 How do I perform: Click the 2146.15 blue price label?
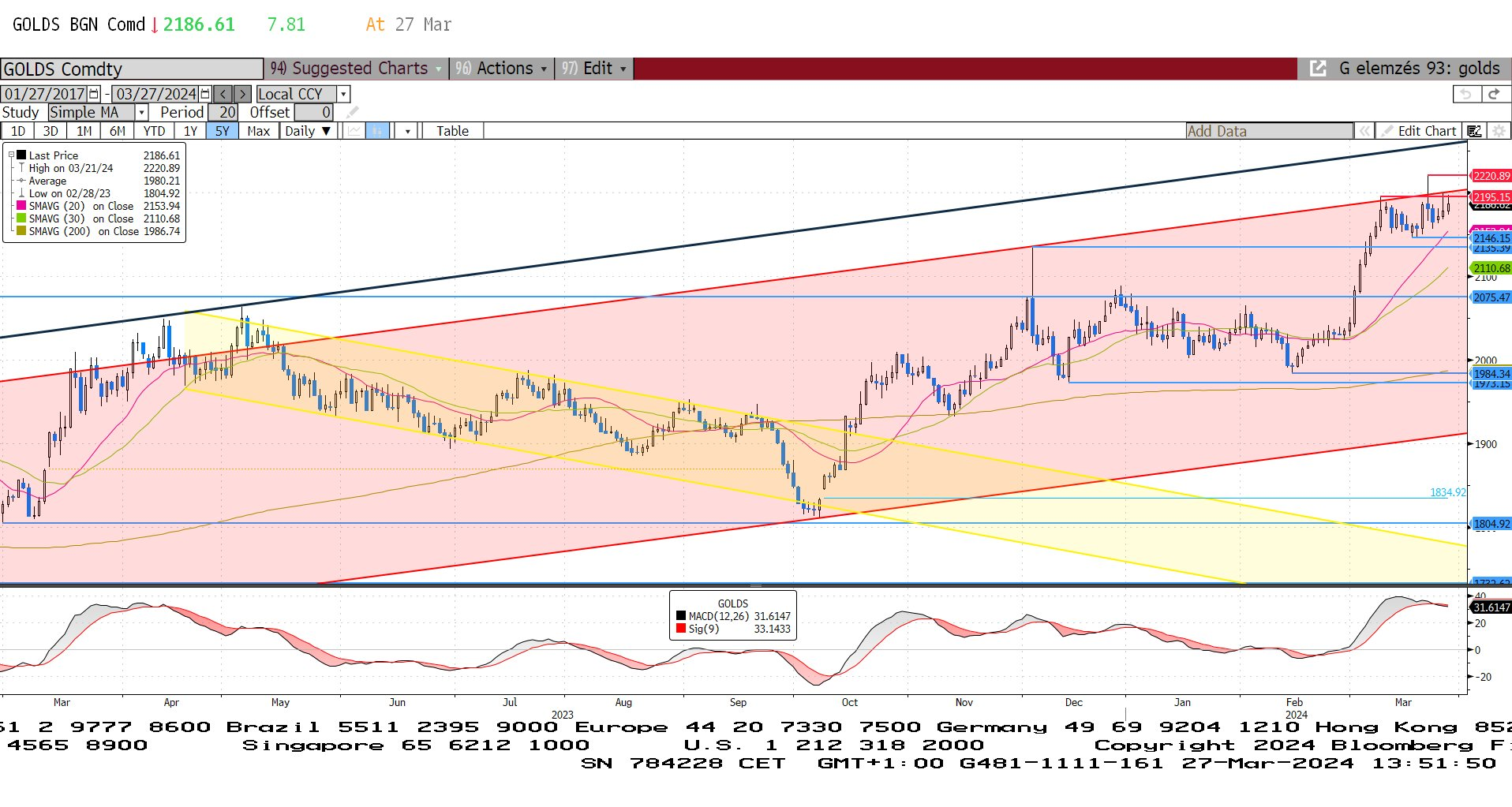pyautogui.click(x=1491, y=237)
